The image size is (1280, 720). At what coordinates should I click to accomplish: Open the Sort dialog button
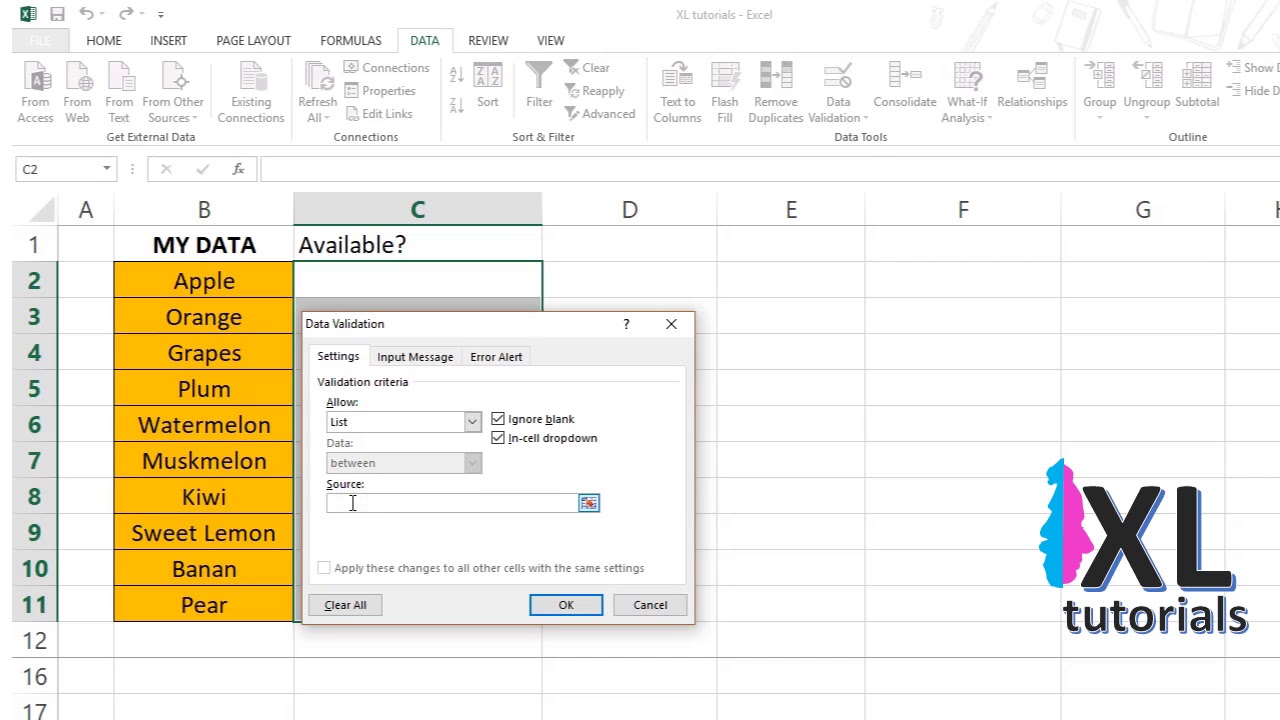488,86
